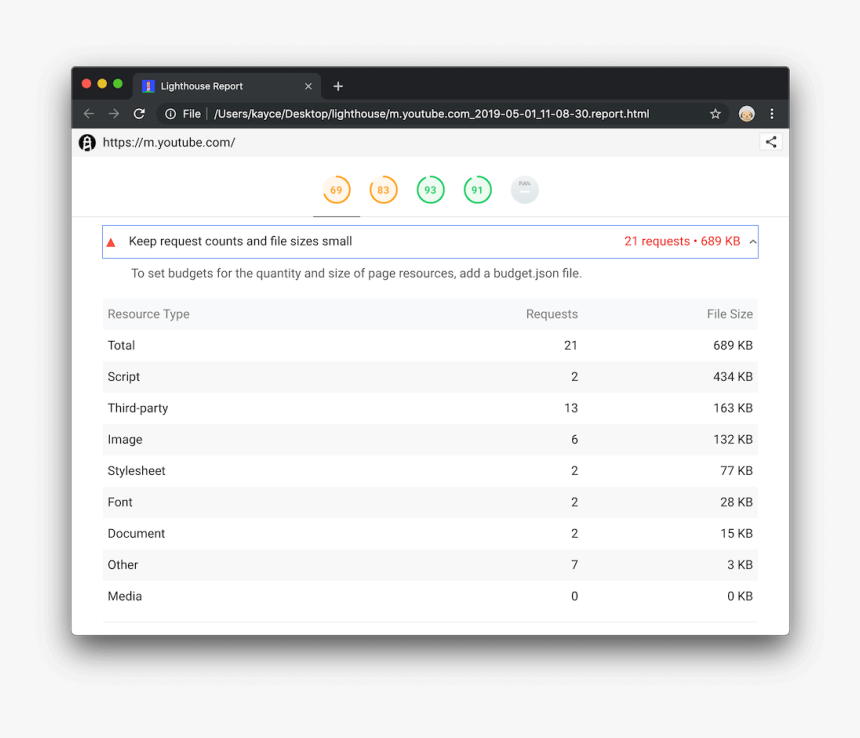
Task: Select the Document row label
Action: pyautogui.click(x=136, y=533)
